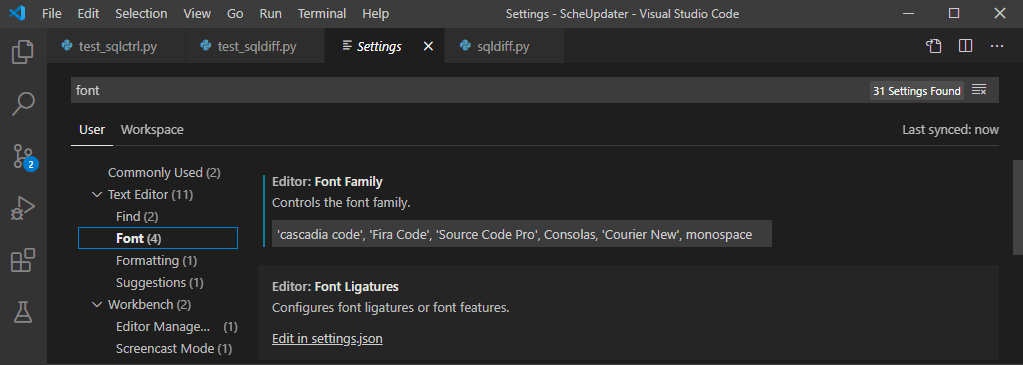Select Screencast Mode (1) category
The height and width of the screenshot is (365, 1023).
click(x=174, y=349)
